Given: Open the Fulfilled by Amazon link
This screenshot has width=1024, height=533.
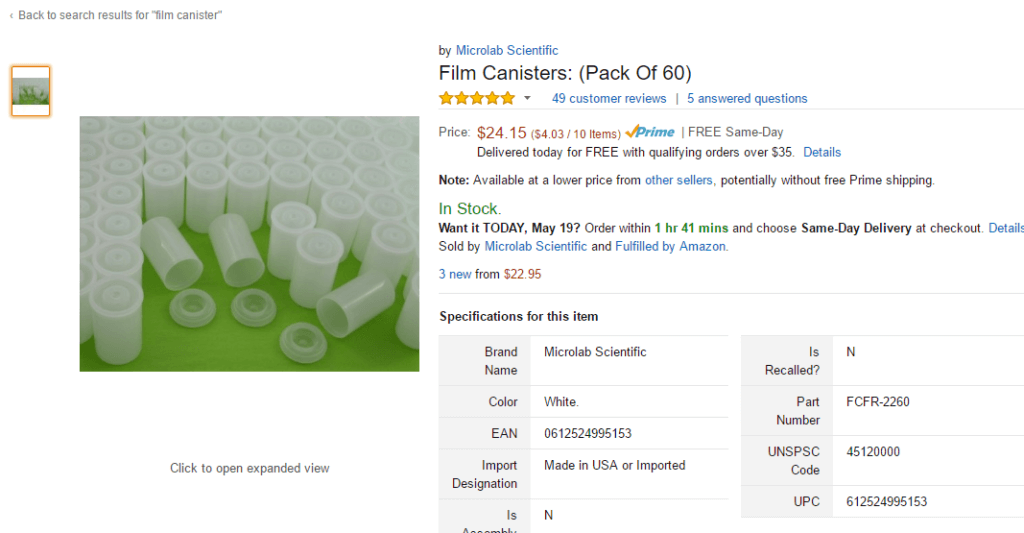Looking at the screenshot, I should 671,246.
